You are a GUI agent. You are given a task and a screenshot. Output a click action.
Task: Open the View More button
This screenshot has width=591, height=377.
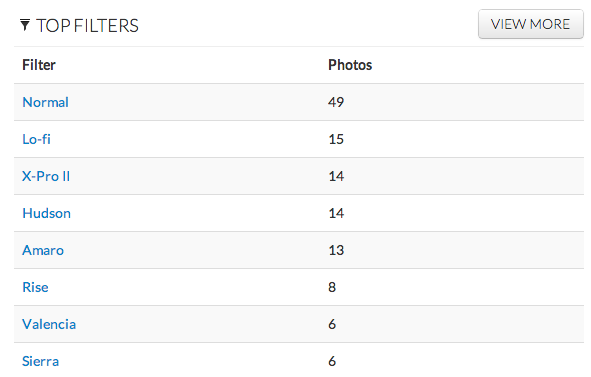pyautogui.click(x=531, y=24)
